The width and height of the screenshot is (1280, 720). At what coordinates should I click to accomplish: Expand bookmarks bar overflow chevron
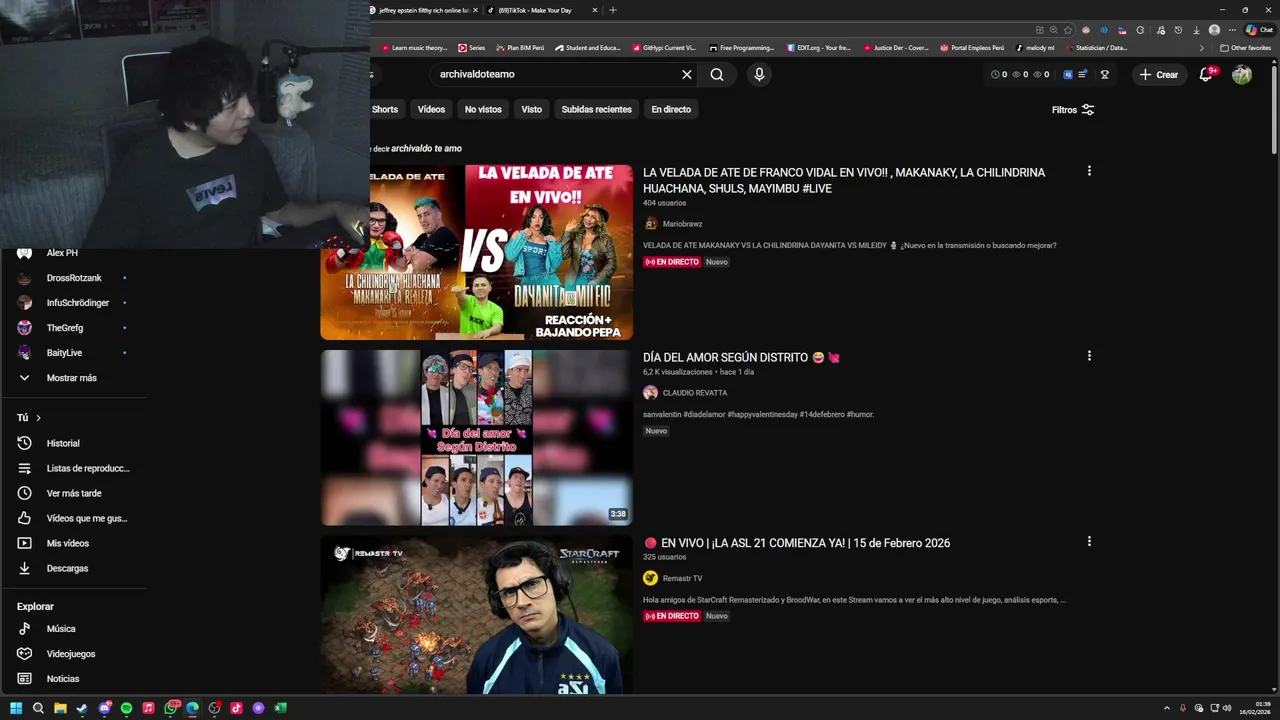click(x=1202, y=48)
